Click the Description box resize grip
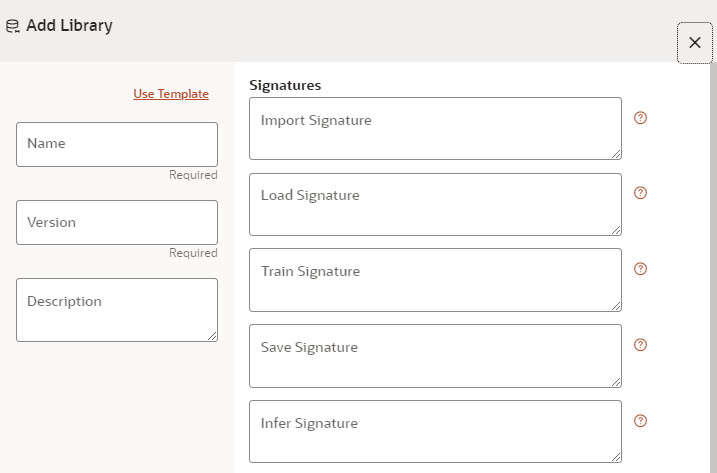717x473 pixels. [212, 336]
